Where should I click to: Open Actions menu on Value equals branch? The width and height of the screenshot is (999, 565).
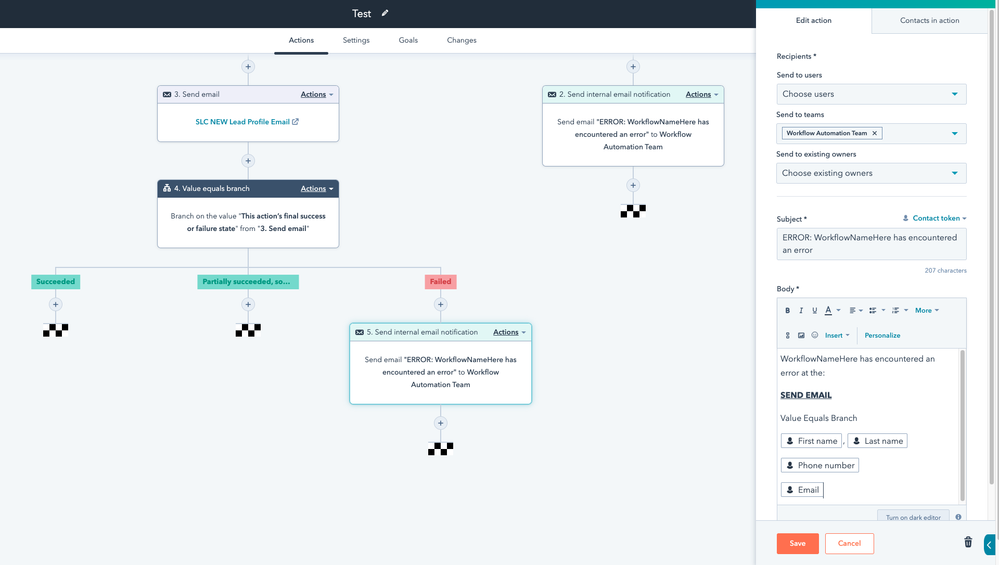[x=317, y=188]
